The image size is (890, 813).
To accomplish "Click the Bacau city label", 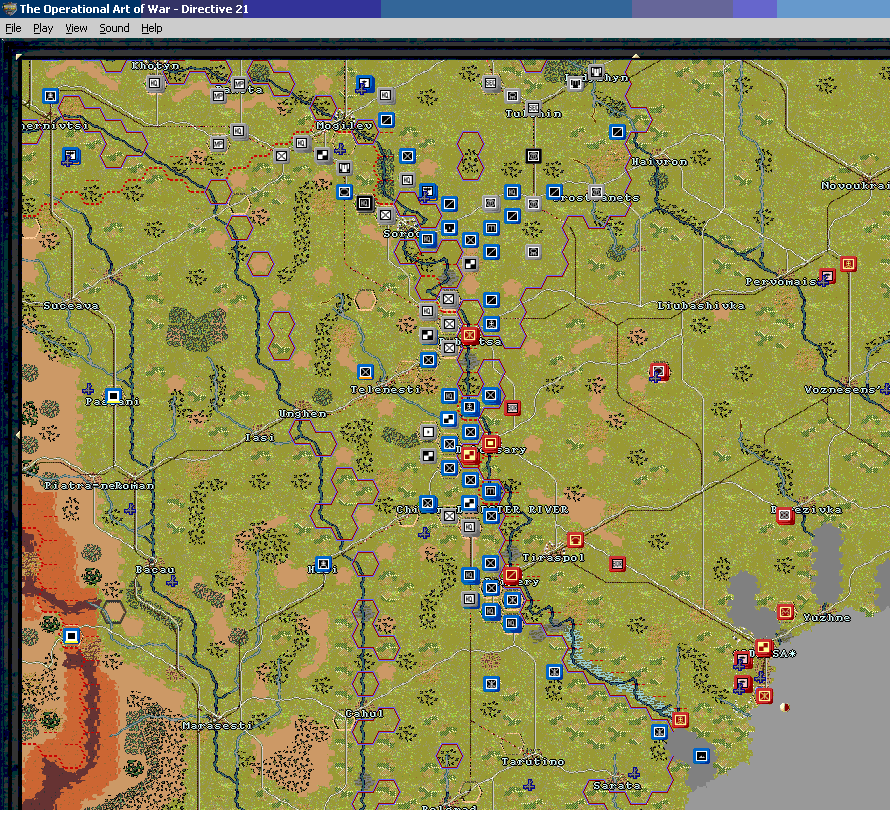I will click(156, 569).
